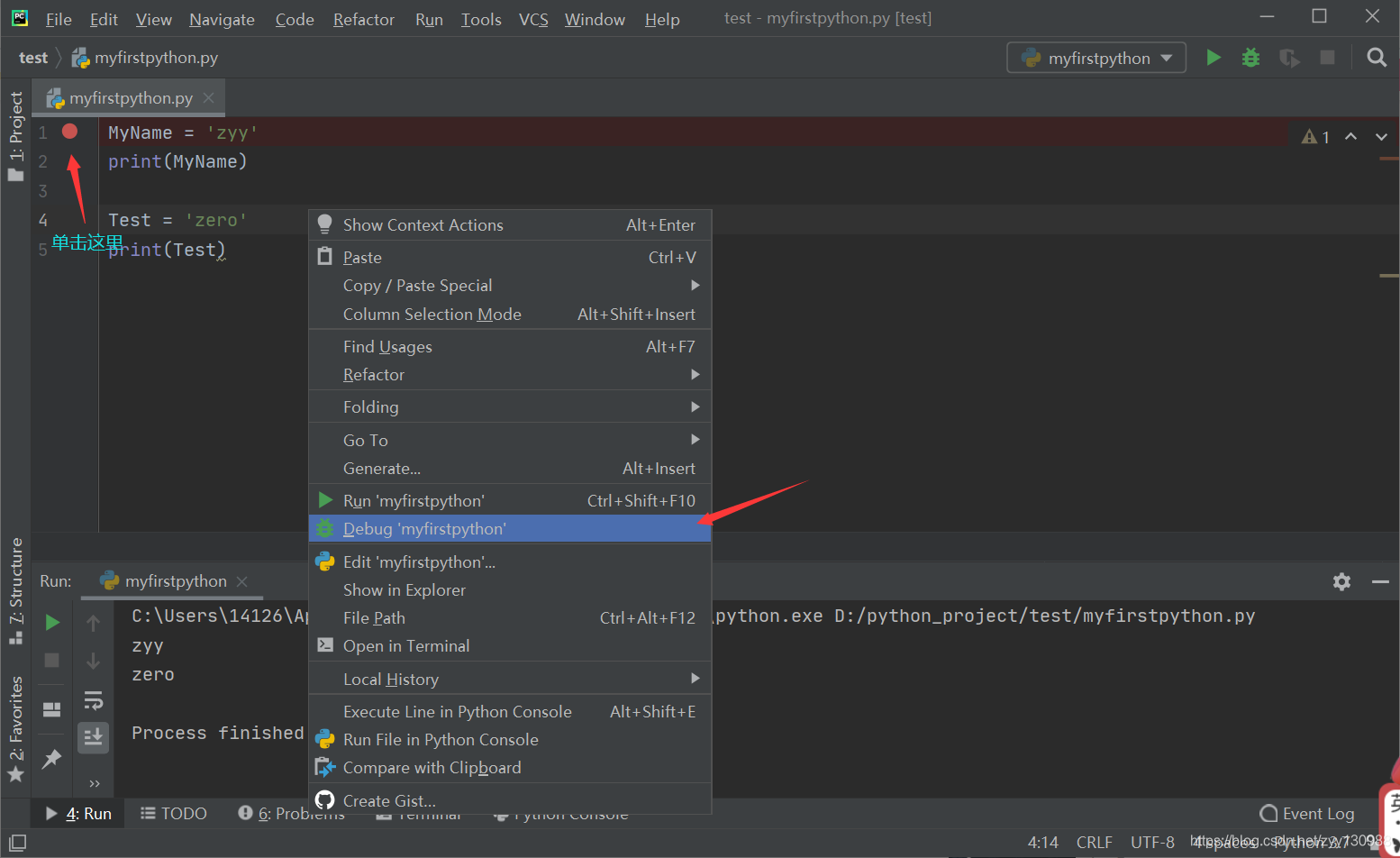Select Show Context Actions menu item
1400x858 pixels.
coord(510,225)
